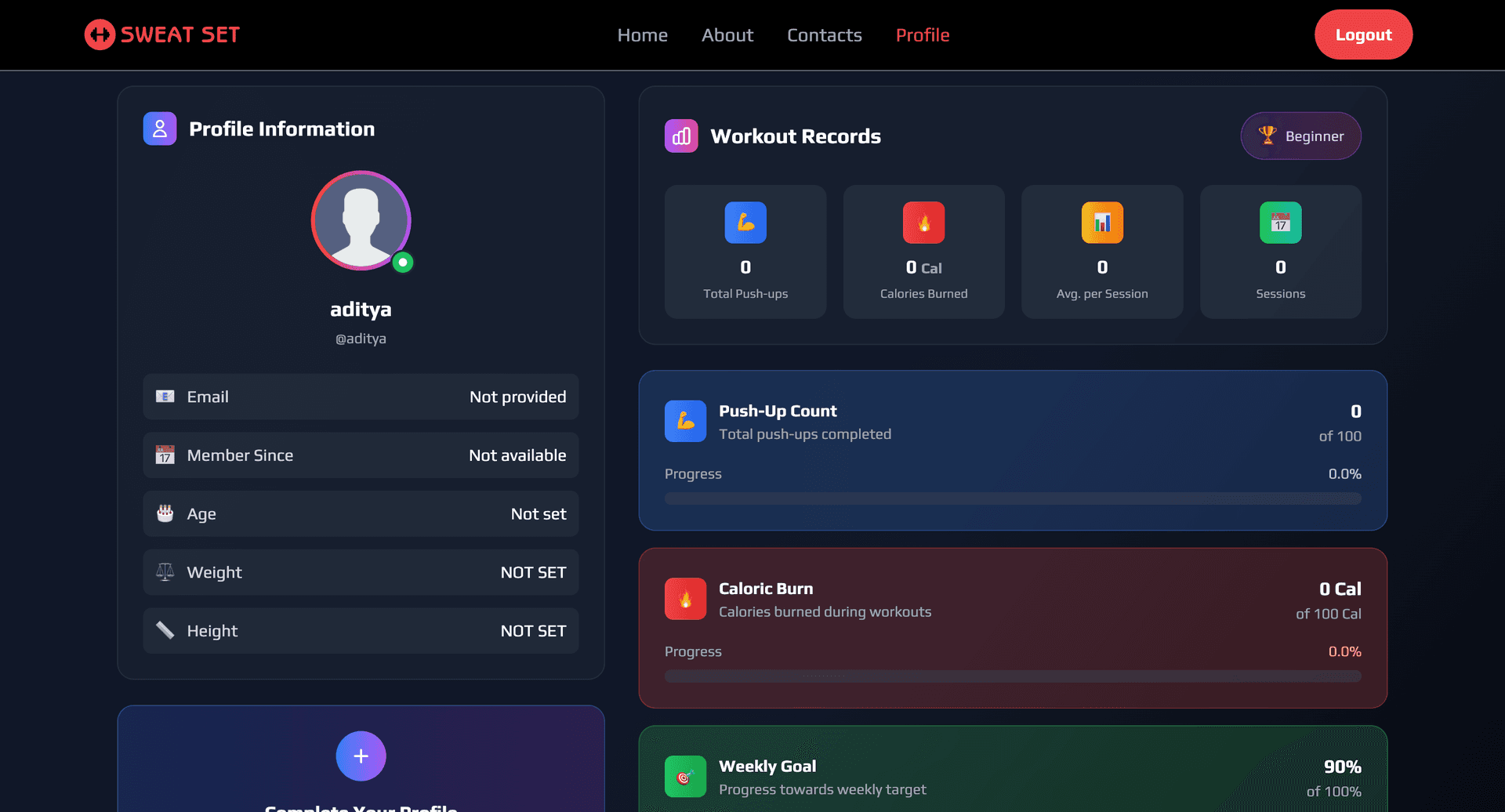The width and height of the screenshot is (1505, 812).
Task: Click the Avg. per Session chart icon
Action: [1102, 223]
